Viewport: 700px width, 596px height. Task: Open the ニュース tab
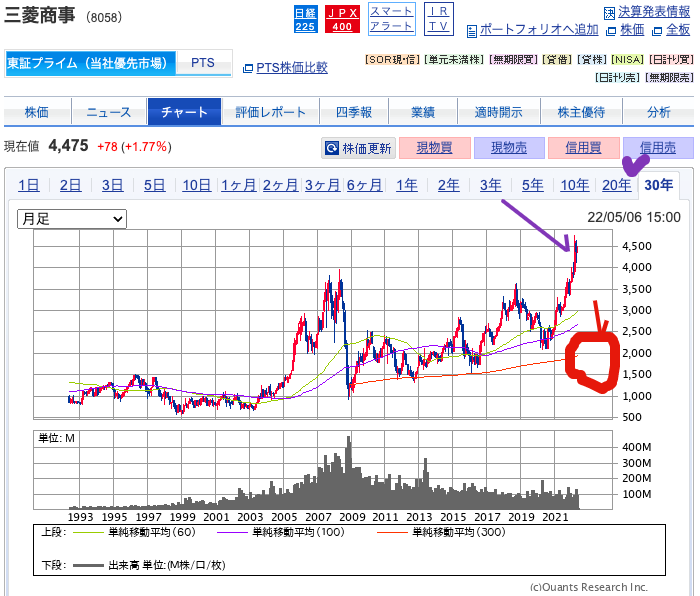tap(109, 112)
